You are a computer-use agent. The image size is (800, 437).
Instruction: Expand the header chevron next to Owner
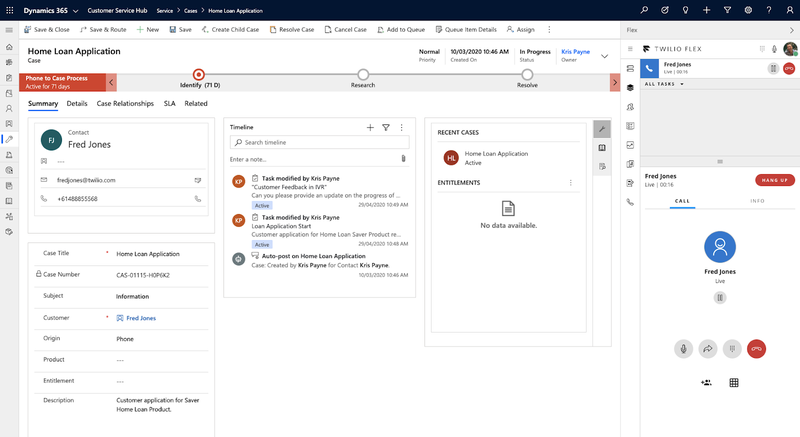(604, 56)
